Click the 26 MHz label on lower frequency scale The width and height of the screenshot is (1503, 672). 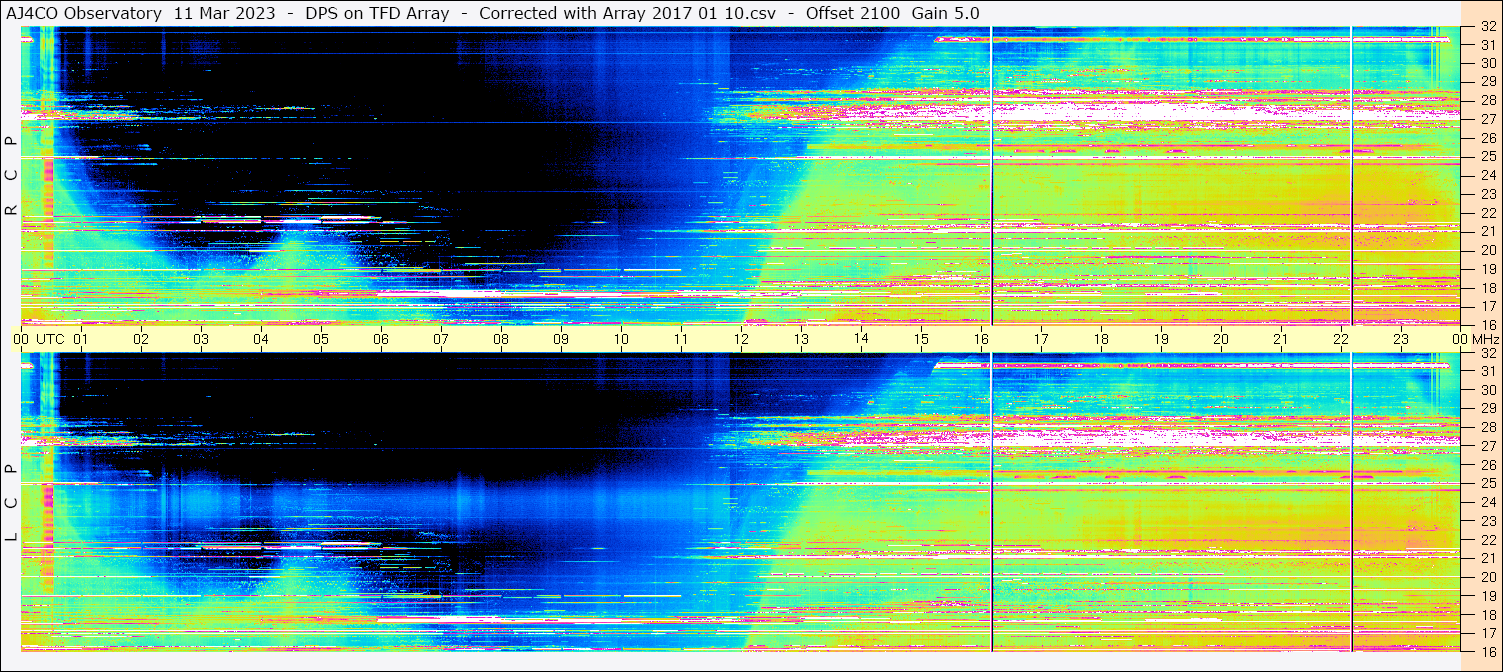(1487, 465)
